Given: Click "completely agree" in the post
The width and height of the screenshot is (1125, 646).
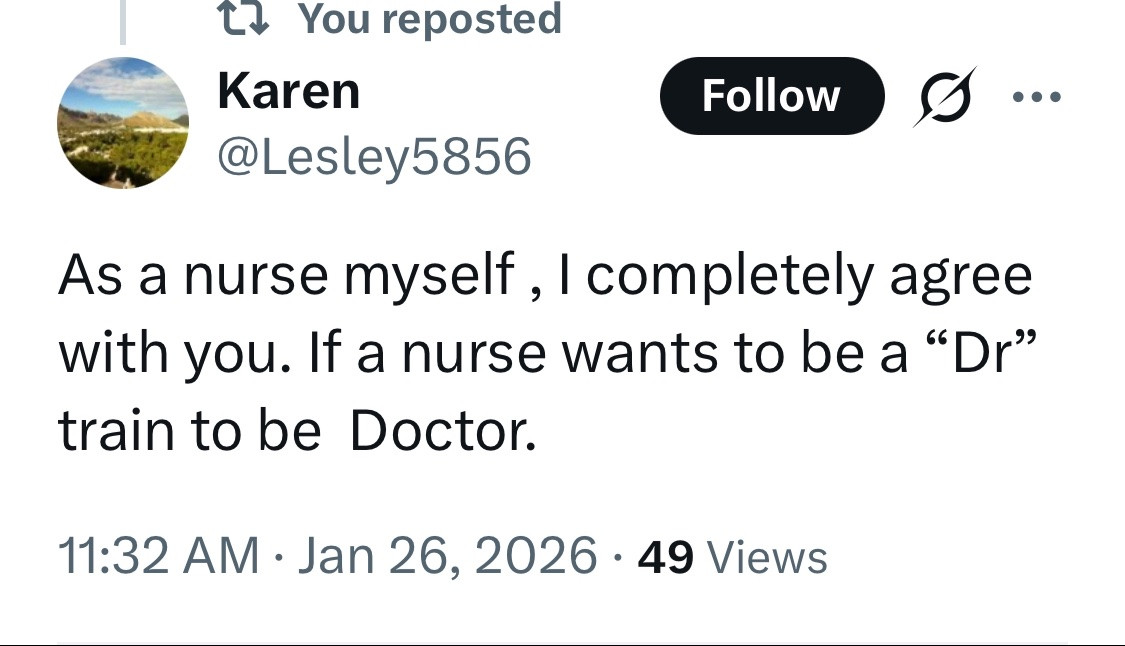Looking at the screenshot, I should (809, 275).
